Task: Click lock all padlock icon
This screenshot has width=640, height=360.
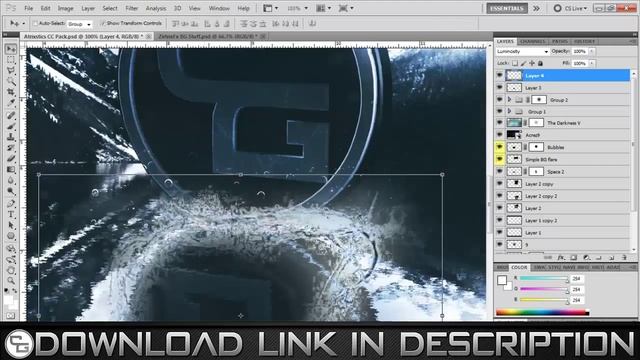Action: coord(540,63)
